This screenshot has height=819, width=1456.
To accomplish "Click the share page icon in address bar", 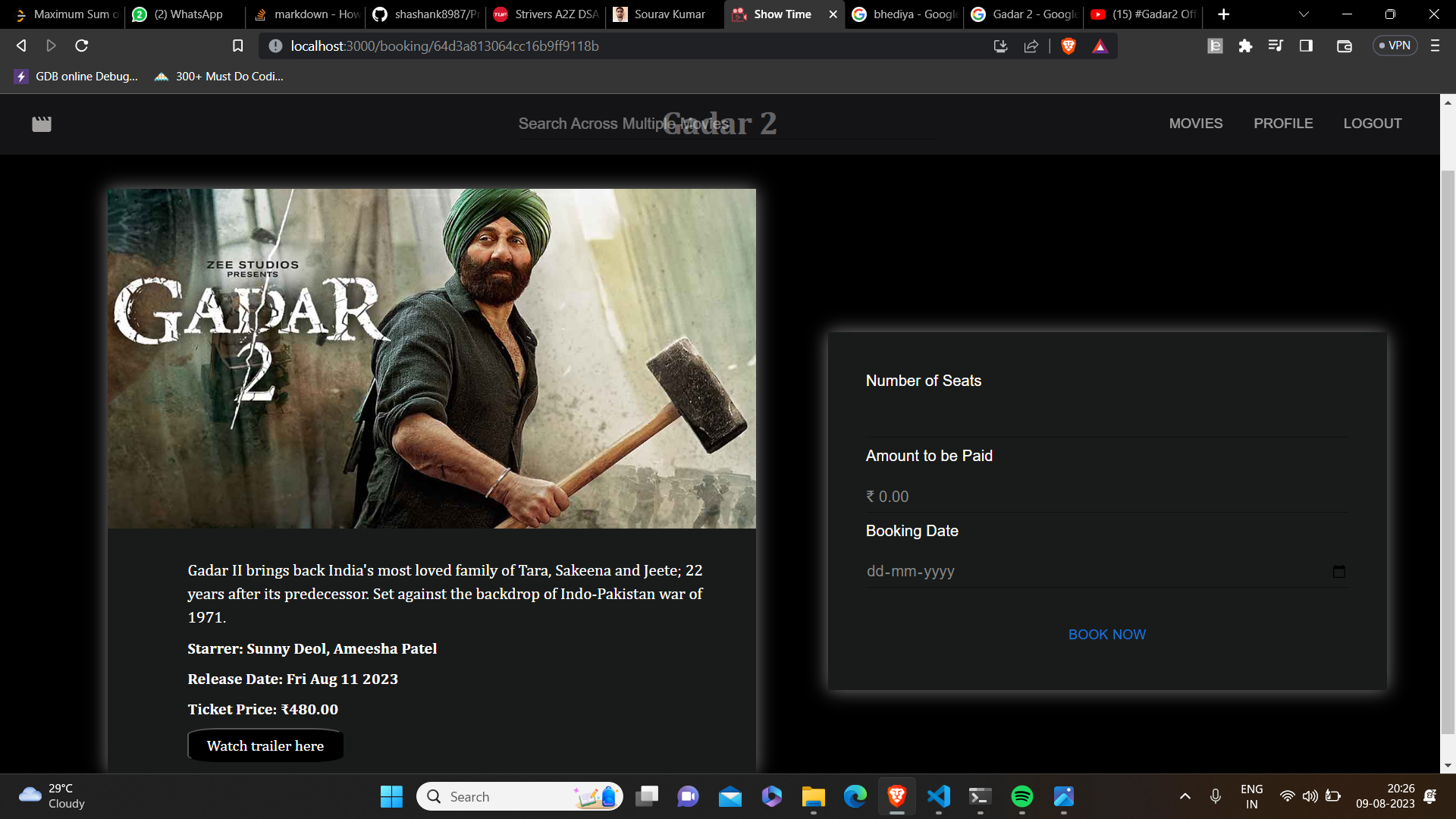I will 1031,46.
